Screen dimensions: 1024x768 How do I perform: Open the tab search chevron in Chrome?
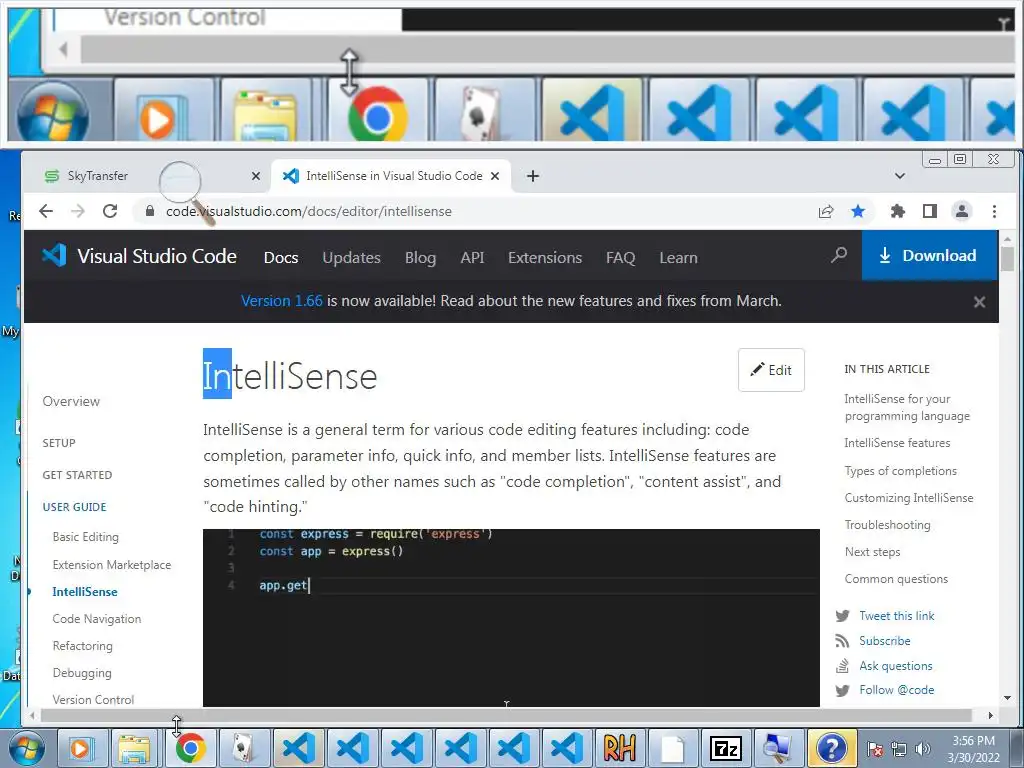(899, 176)
